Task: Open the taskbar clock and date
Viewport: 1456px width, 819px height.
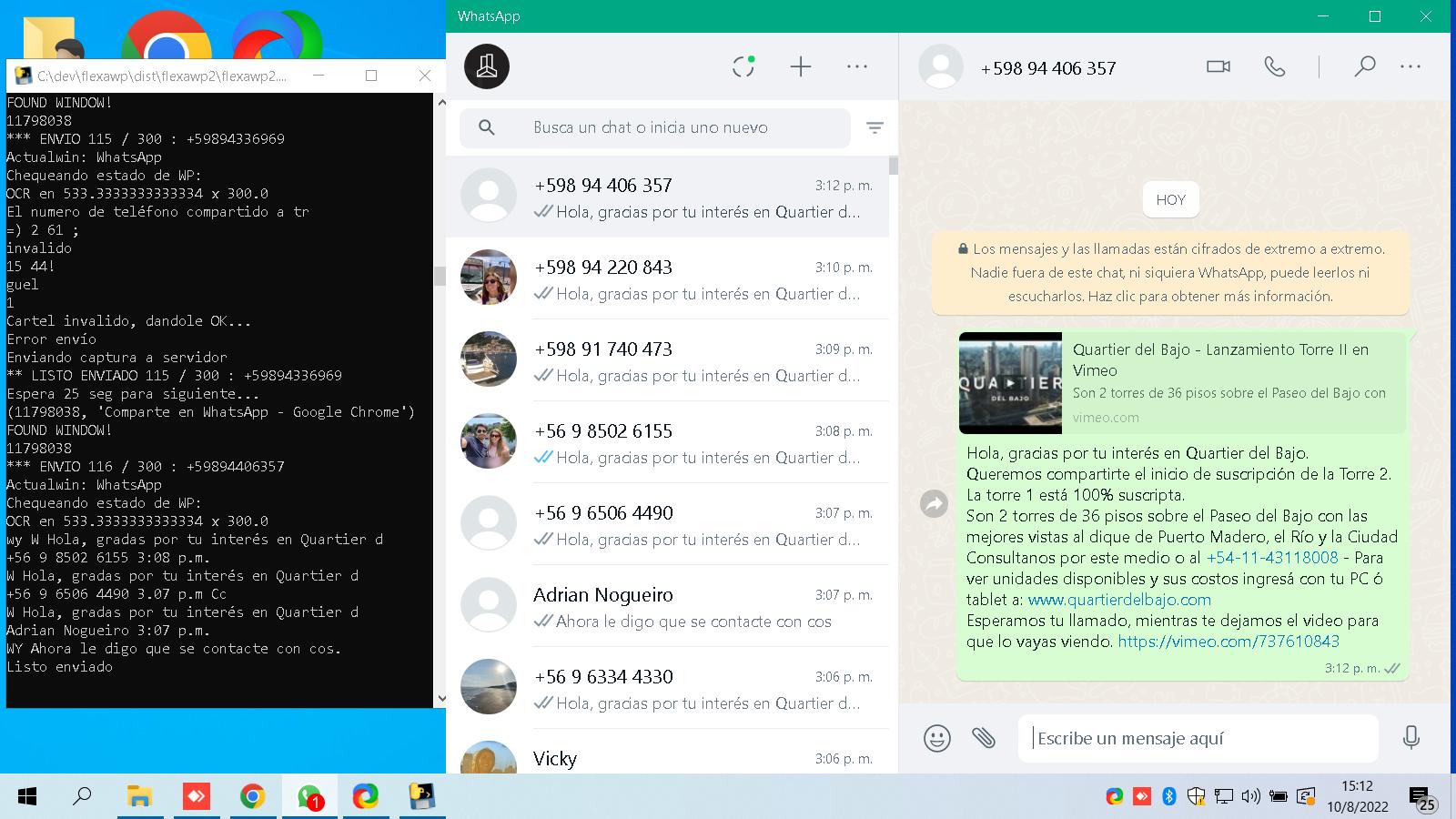Action: tap(1357, 796)
